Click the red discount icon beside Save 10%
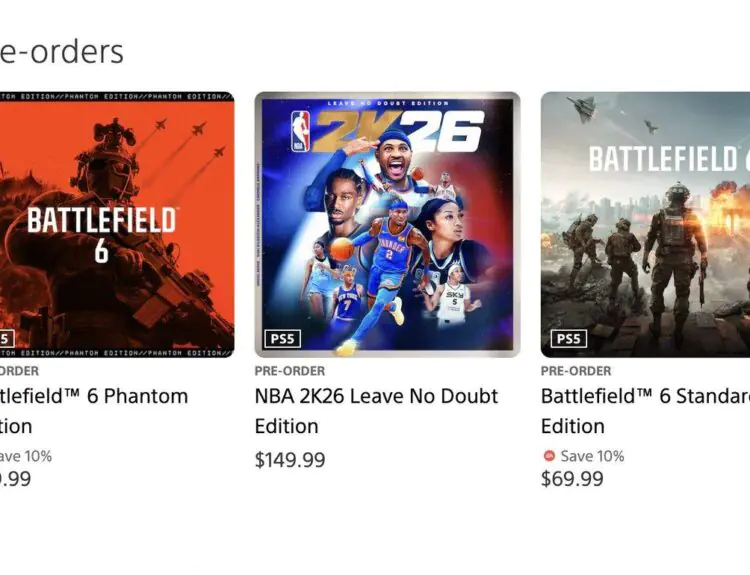Image resolution: width=750 pixels, height=575 pixels. point(548,456)
